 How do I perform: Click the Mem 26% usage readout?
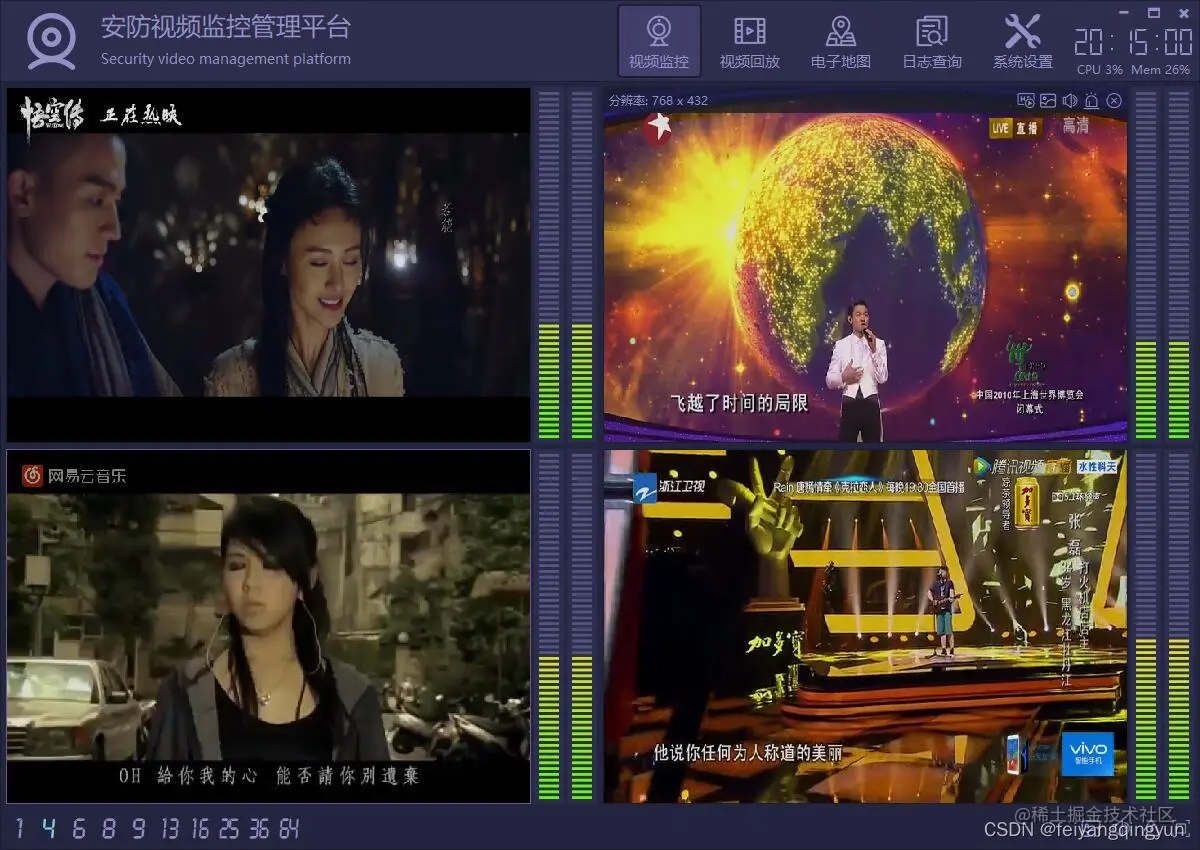coord(1160,70)
